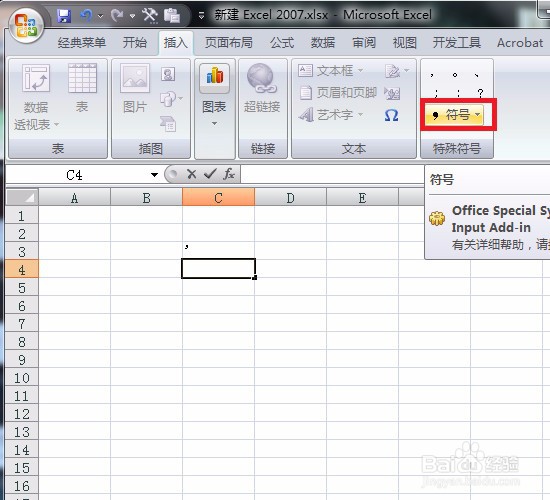Redo the last action
Image resolution: width=550 pixels, height=500 pixels.
click(x=117, y=15)
